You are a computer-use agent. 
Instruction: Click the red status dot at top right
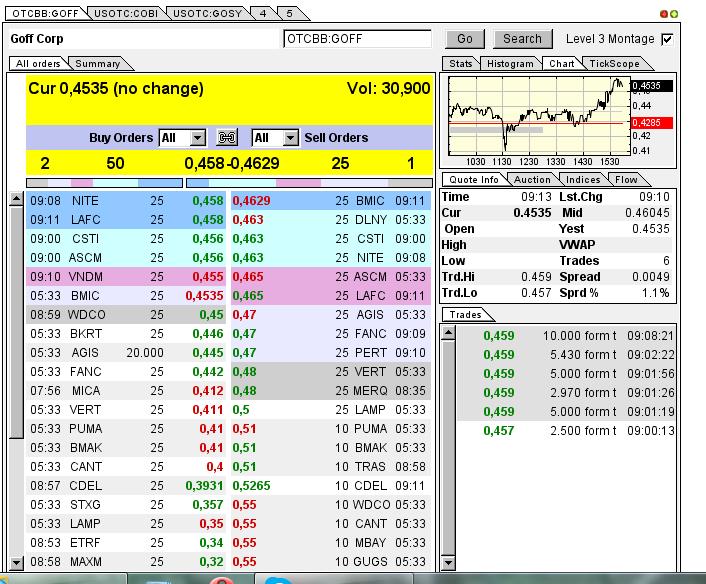point(664,14)
